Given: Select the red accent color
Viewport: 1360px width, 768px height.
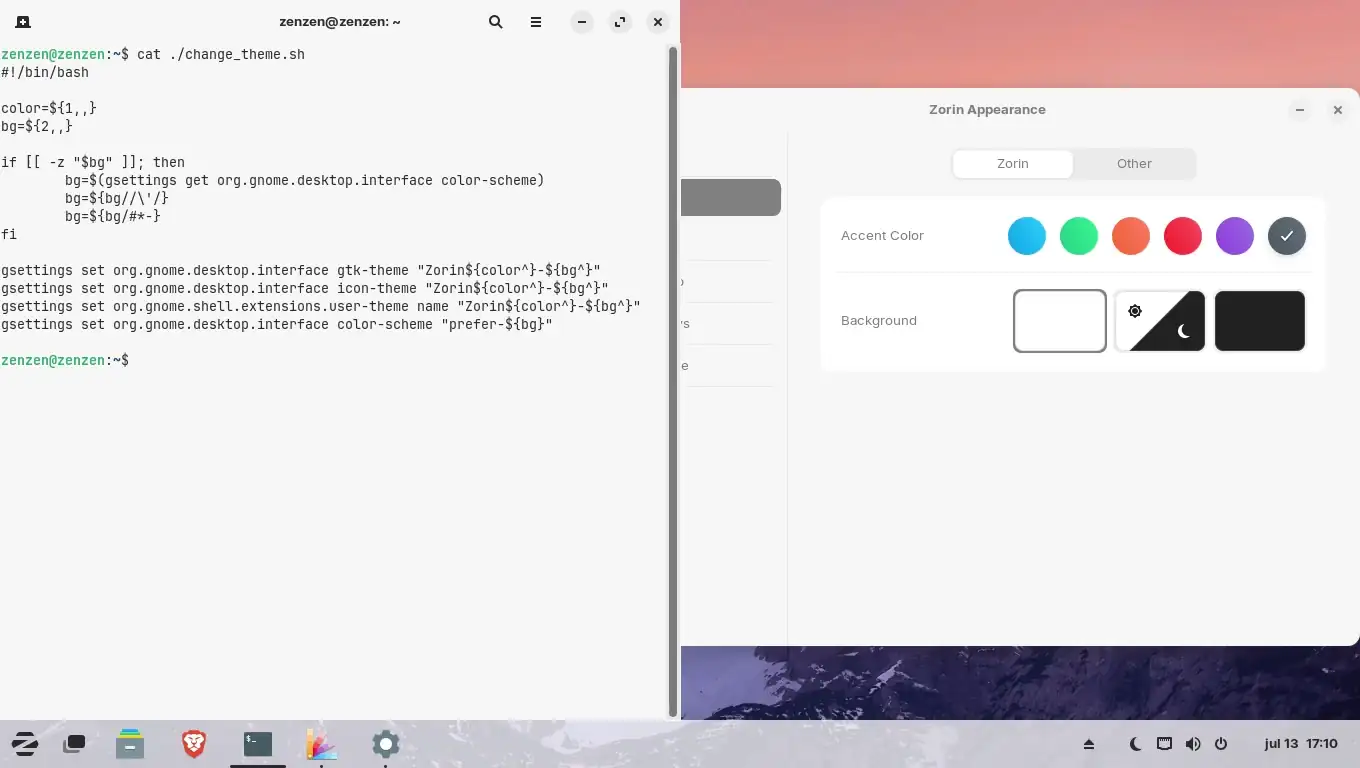Looking at the screenshot, I should [x=1183, y=236].
